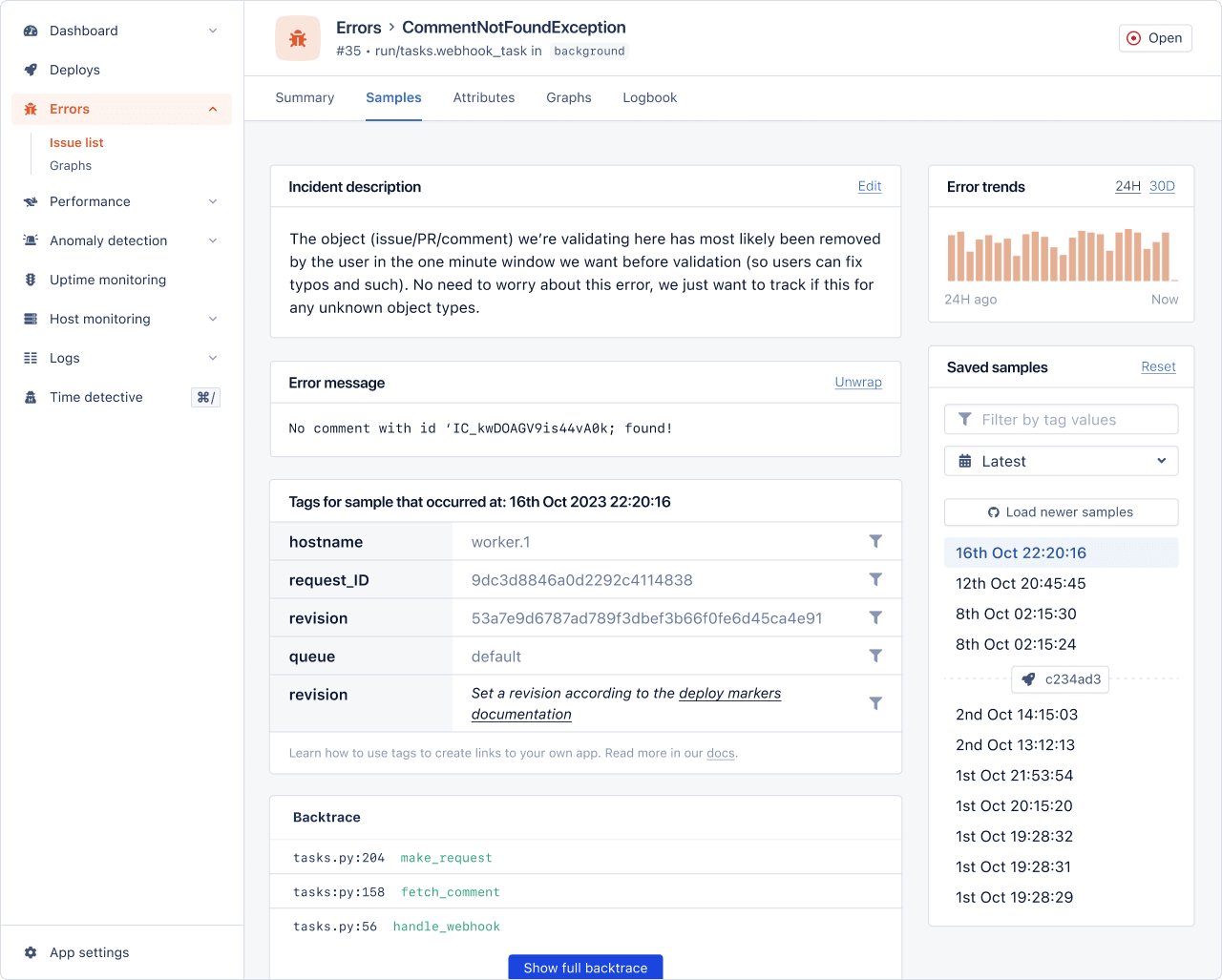Select sample 2nd Oct 14:15:03
Image resolution: width=1222 pixels, height=980 pixels.
click(1017, 714)
